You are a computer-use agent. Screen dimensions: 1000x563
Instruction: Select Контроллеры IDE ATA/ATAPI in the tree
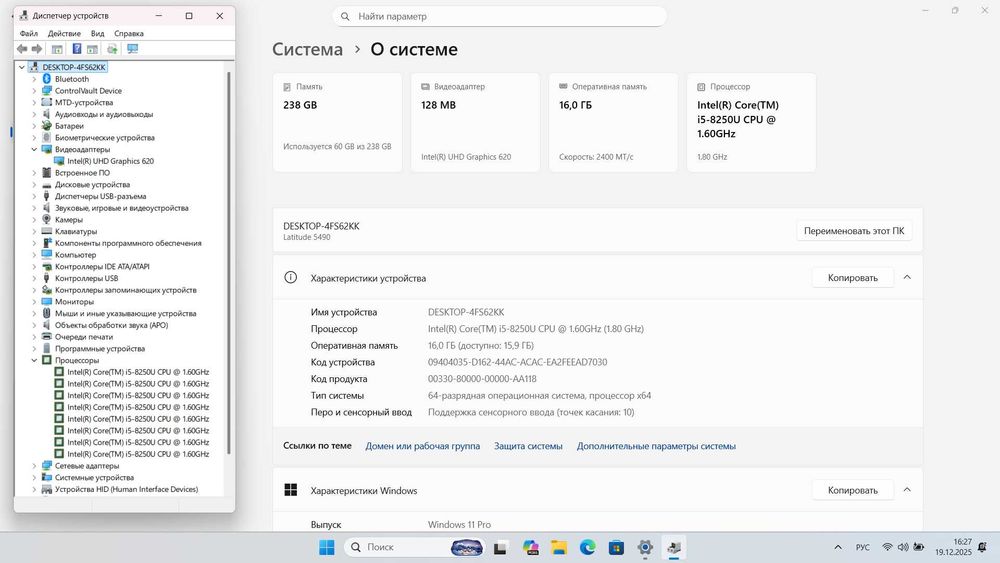[x=102, y=267]
